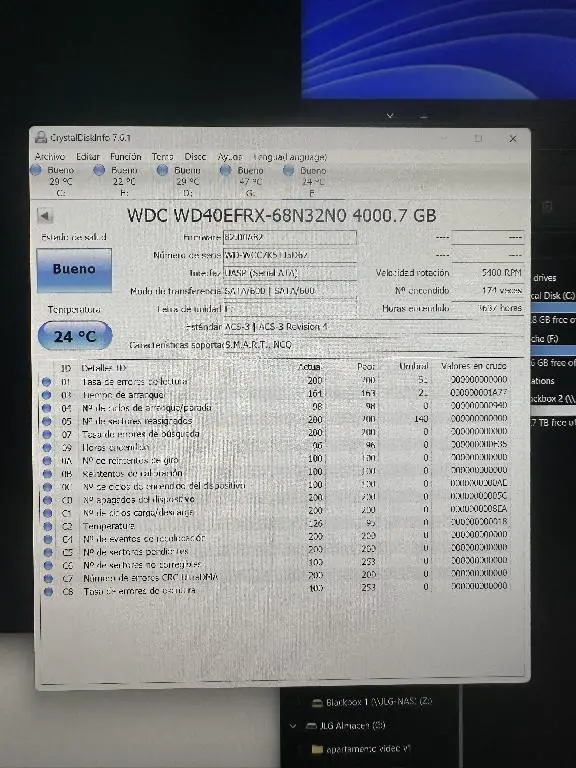Click the S.M.A.R.T., NCQ features value
This screenshot has width=576, height=768.
point(373,344)
